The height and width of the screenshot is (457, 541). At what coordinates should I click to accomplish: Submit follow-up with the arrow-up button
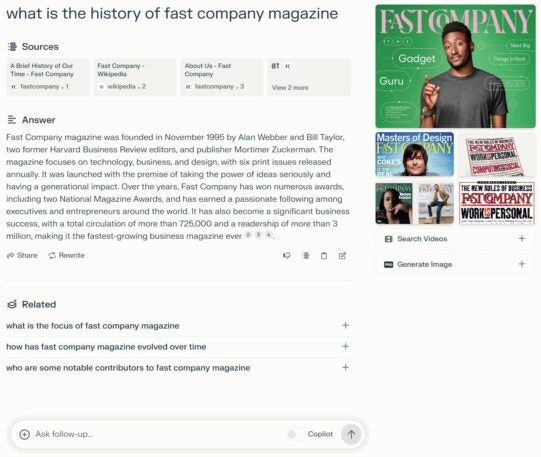point(351,434)
